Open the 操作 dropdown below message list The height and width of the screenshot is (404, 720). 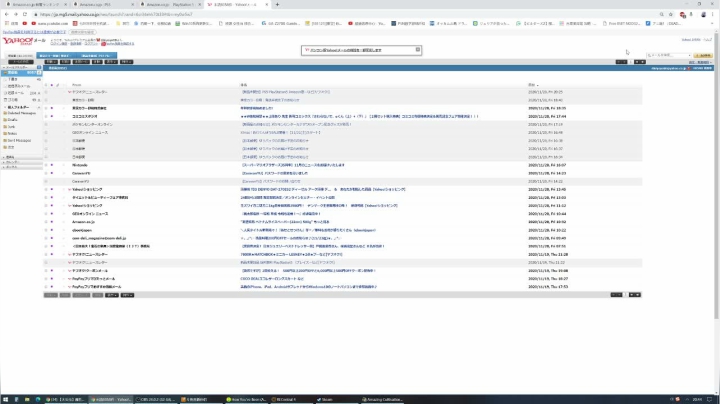pos(127,295)
